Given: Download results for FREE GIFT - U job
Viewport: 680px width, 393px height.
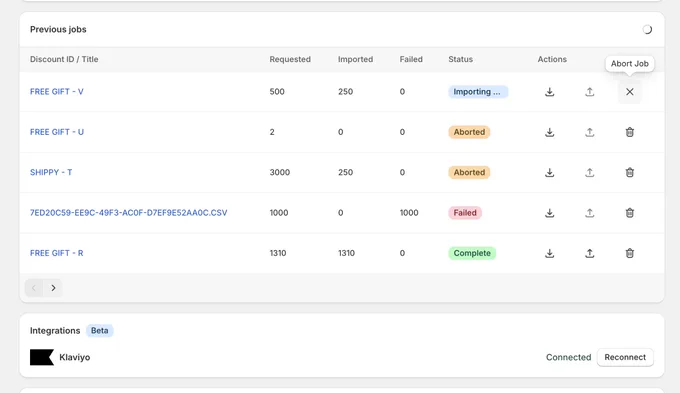Looking at the screenshot, I should click(549, 132).
